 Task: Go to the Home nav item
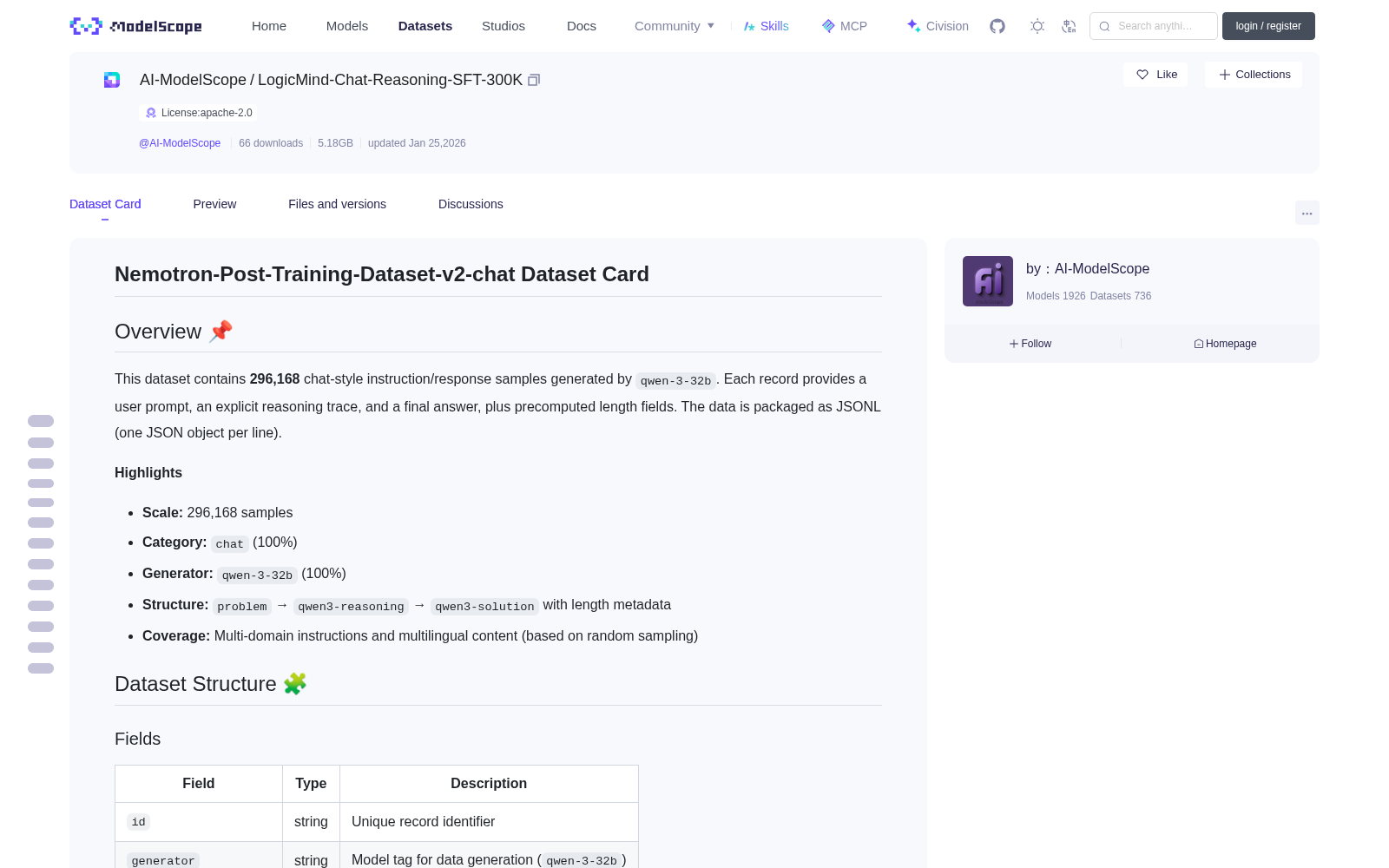click(x=269, y=26)
